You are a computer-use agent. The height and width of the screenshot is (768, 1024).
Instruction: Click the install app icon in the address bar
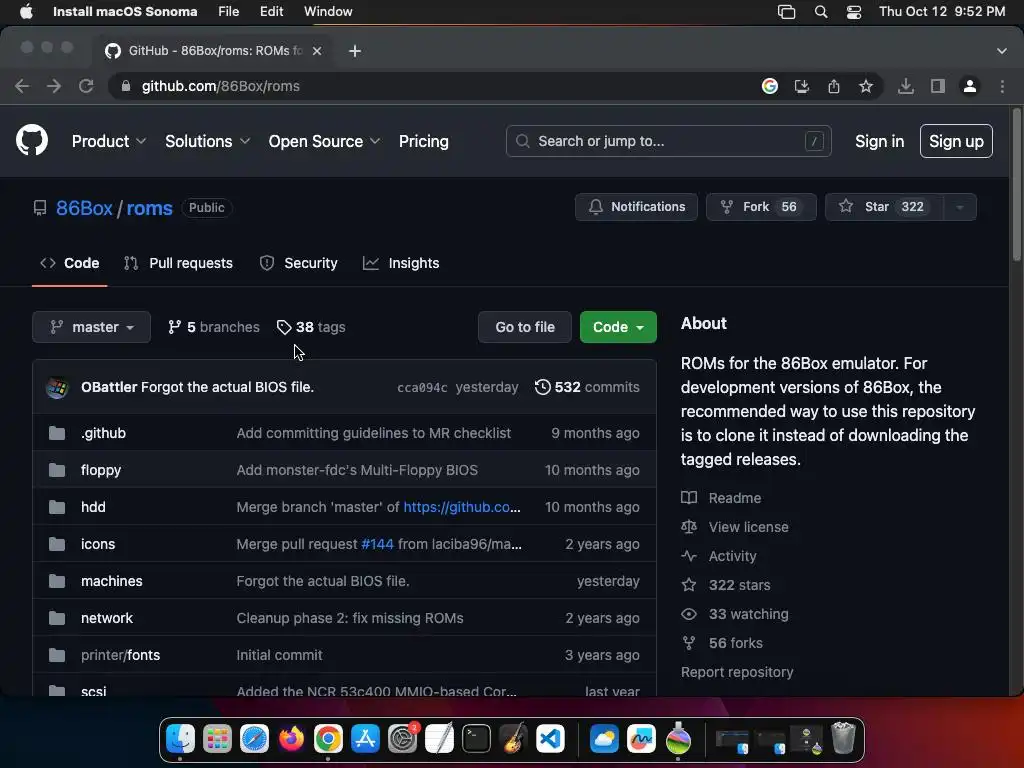[x=802, y=86]
